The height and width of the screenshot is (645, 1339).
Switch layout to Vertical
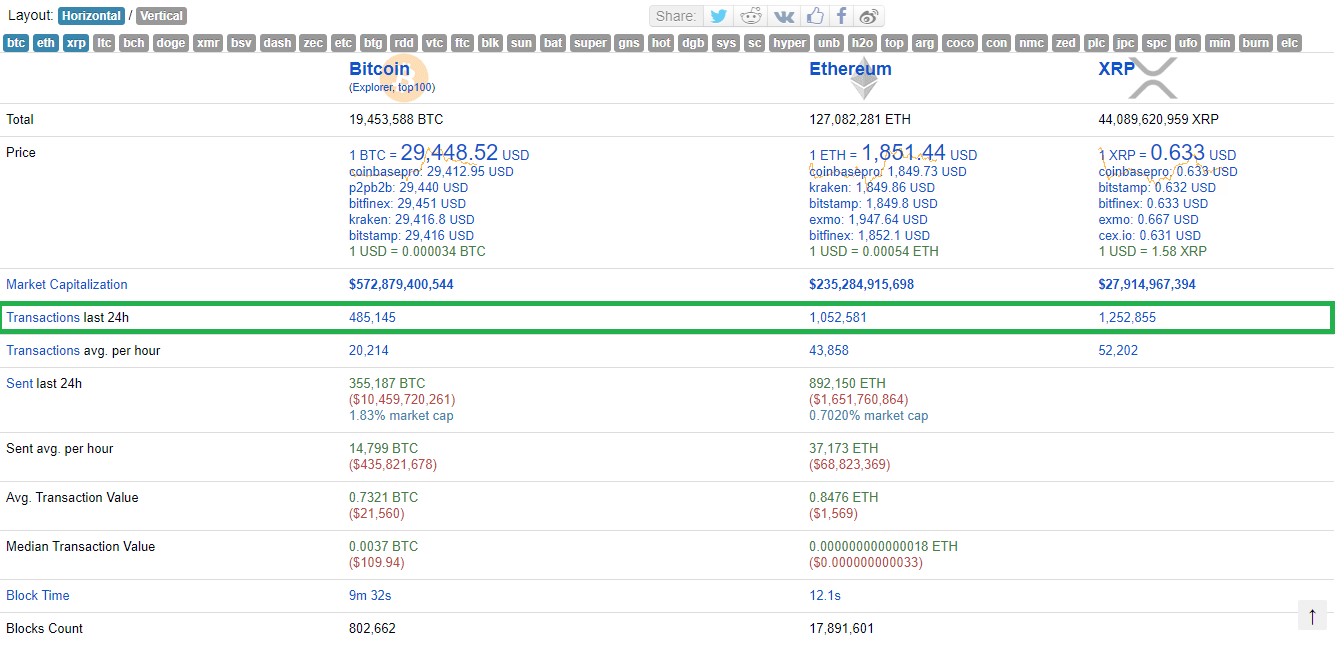(162, 16)
